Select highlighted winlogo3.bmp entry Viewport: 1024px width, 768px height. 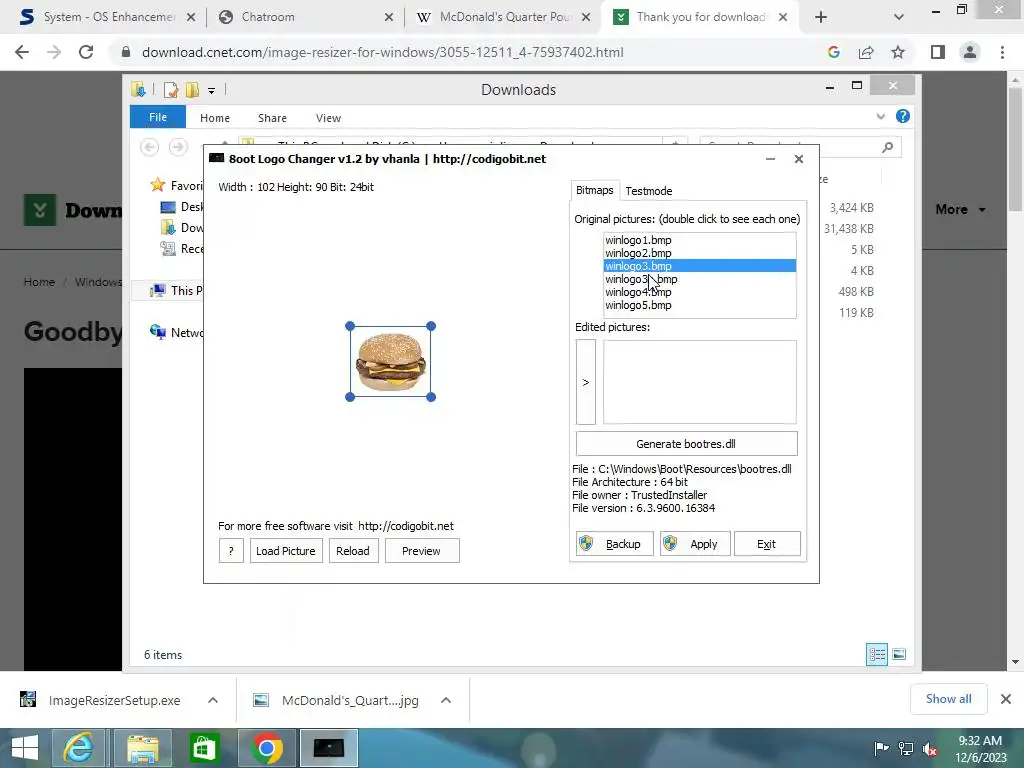(699, 266)
